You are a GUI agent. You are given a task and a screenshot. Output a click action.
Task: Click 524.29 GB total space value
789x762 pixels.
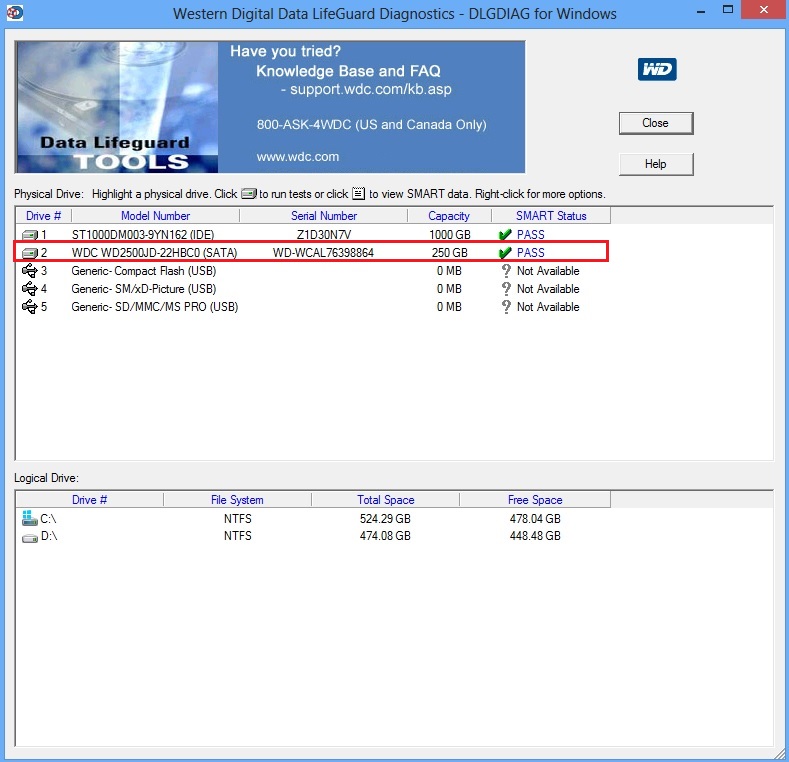coord(385,519)
